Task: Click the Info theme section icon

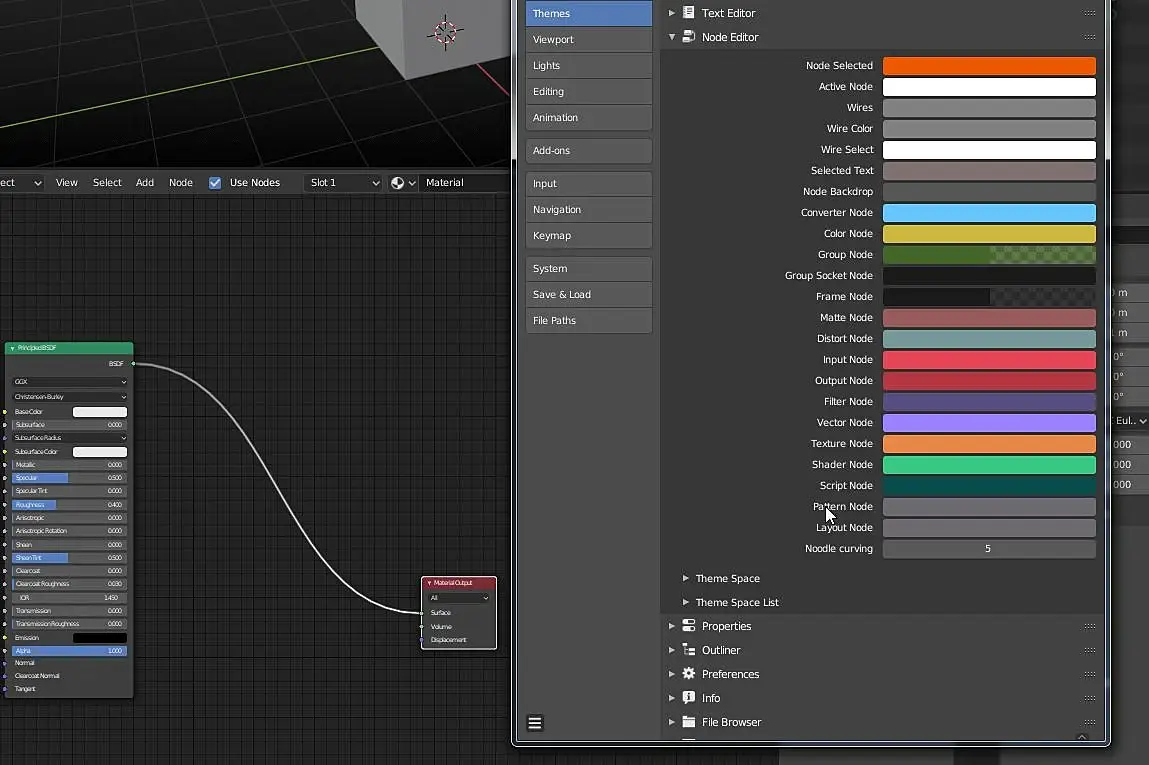Action: click(689, 698)
